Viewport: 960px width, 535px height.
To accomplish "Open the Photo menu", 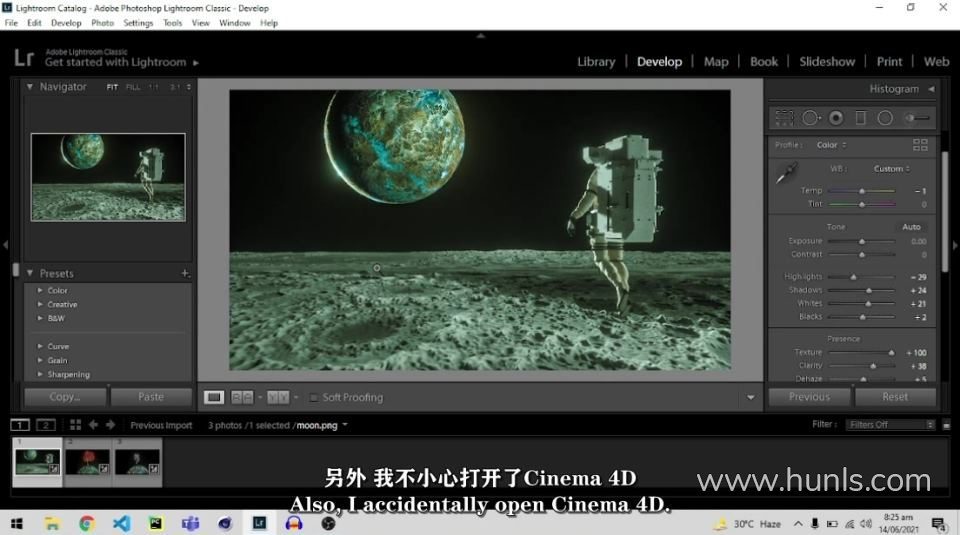I will (x=102, y=23).
